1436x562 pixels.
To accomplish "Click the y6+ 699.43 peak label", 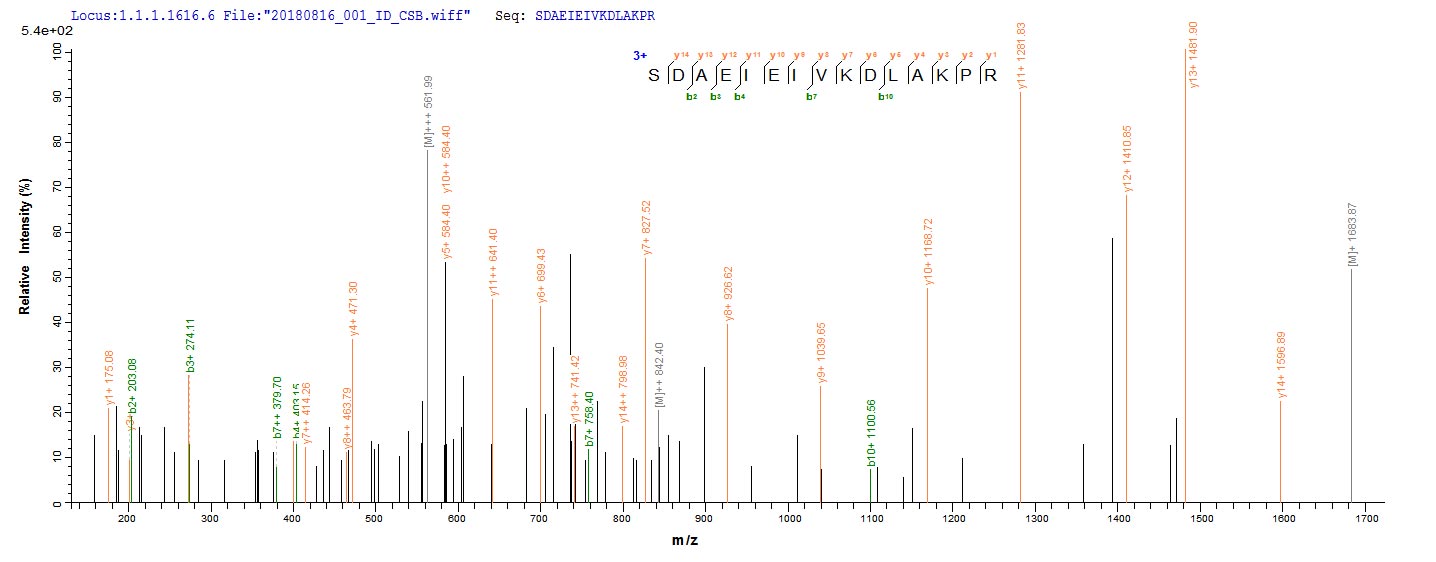I will click(x=541, y=274).
